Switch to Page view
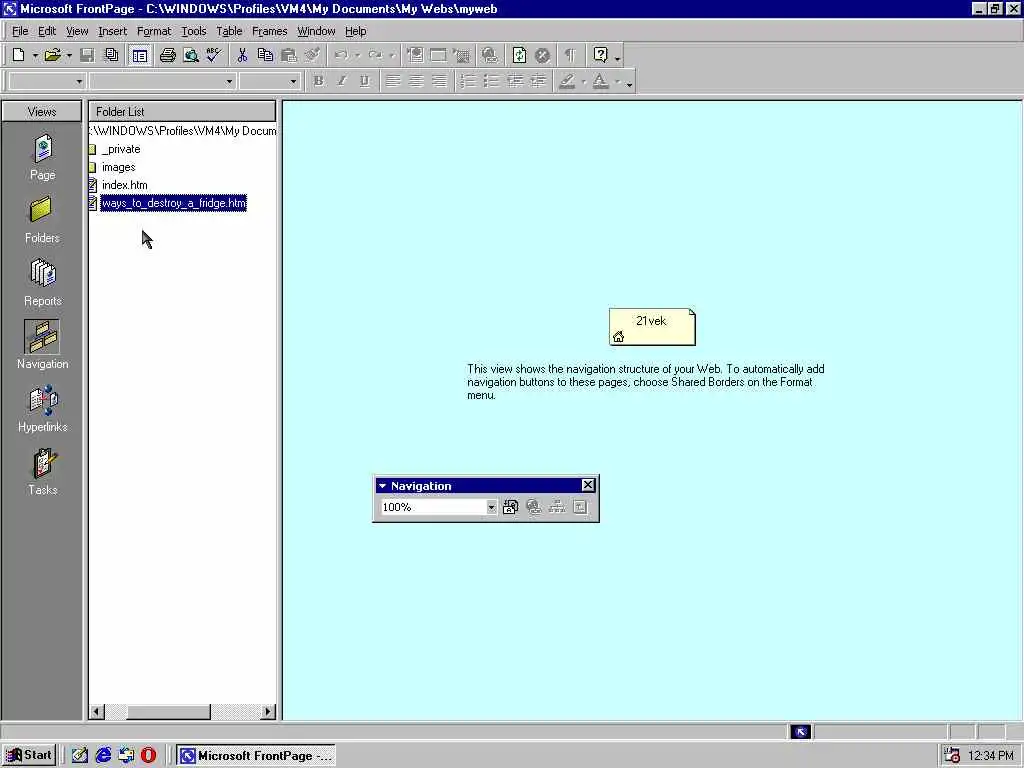1024x768 pixels. click(x=42, y=157)
